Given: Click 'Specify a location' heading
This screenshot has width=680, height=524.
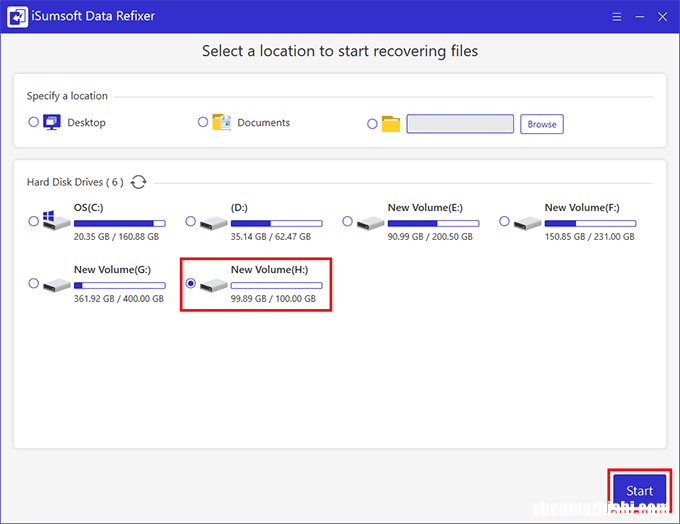Looking at the screenshot, I should tap(67, 96).
